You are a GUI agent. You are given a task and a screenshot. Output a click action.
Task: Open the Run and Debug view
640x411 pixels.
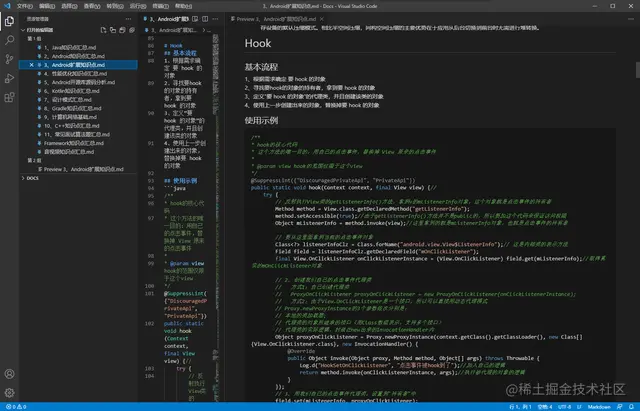click(9, 78)
